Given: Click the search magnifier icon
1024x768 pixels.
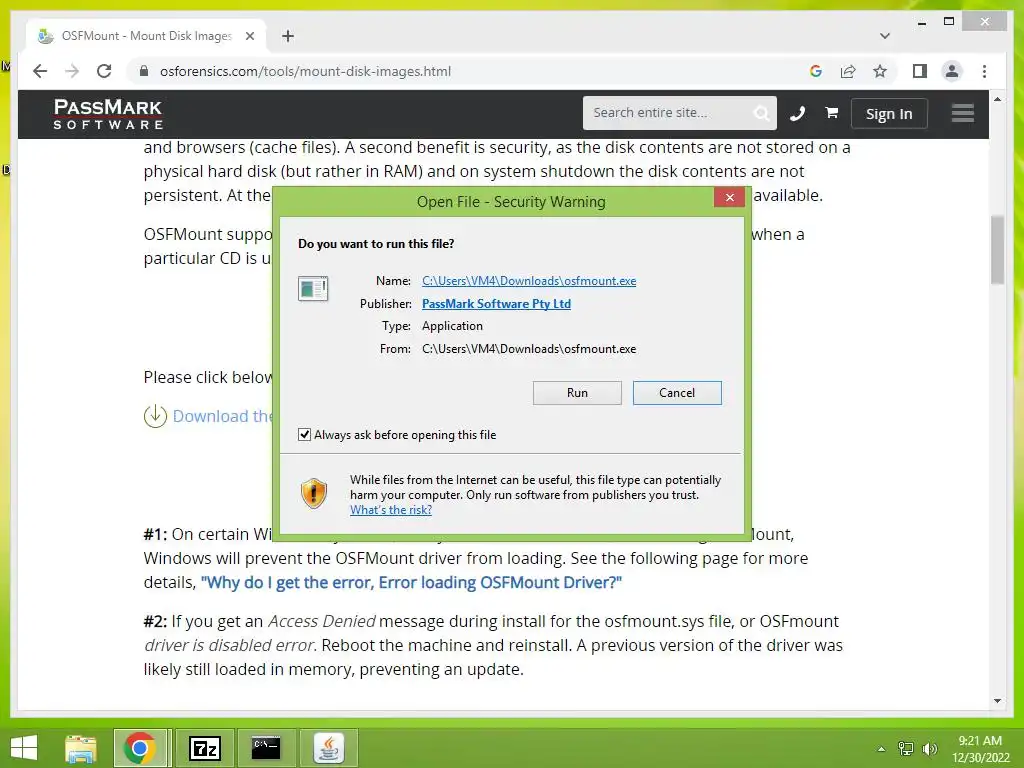Looking at the screenshot, I should point(761,114).
